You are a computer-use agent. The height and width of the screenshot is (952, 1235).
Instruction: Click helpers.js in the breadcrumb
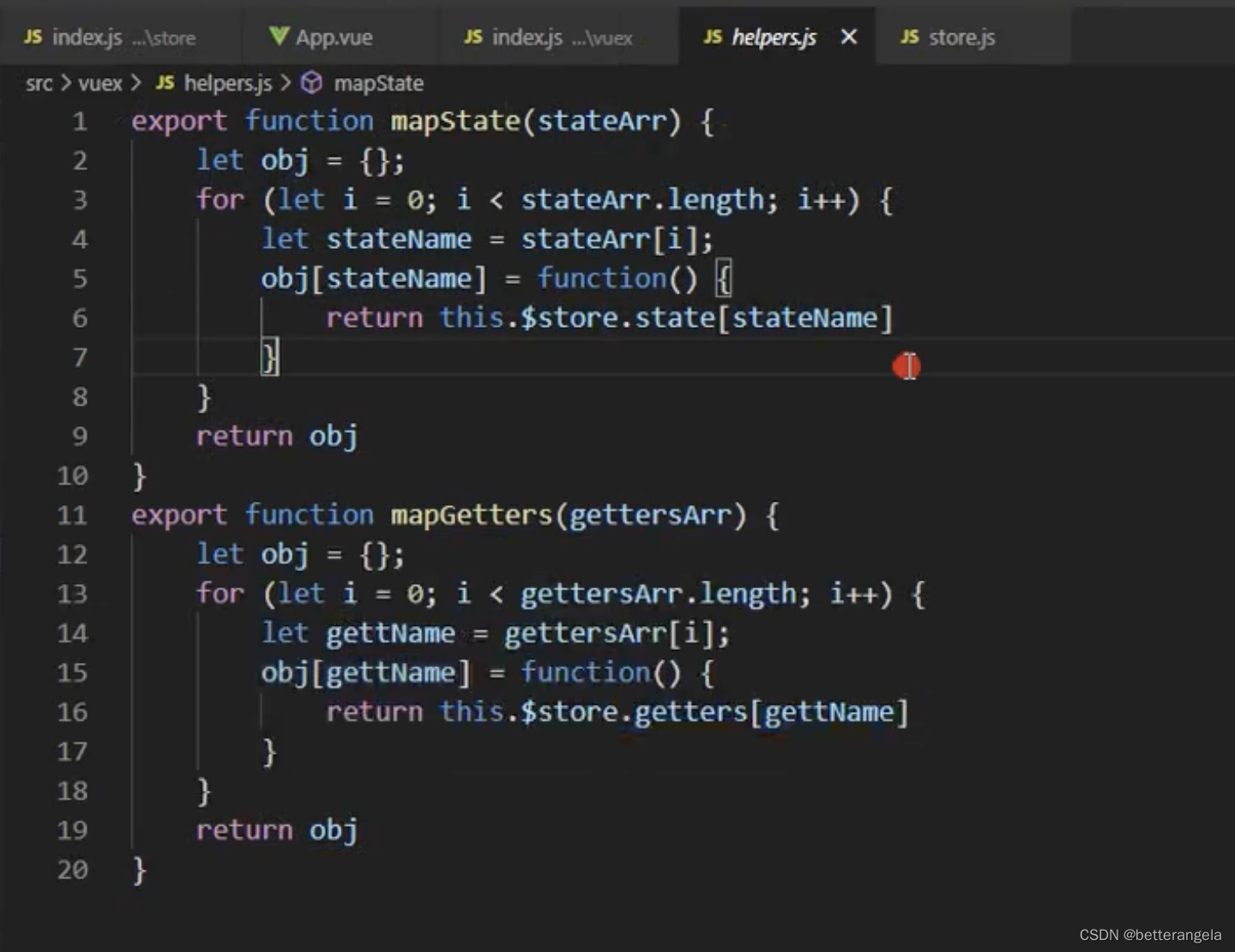click(228, 83)
